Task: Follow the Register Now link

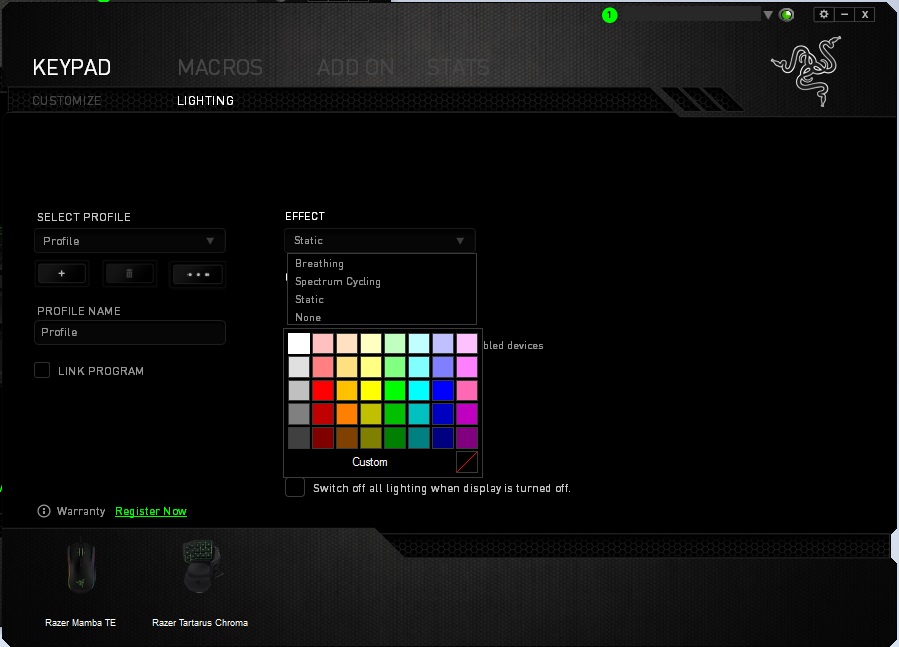Action: tap(151, 511)
